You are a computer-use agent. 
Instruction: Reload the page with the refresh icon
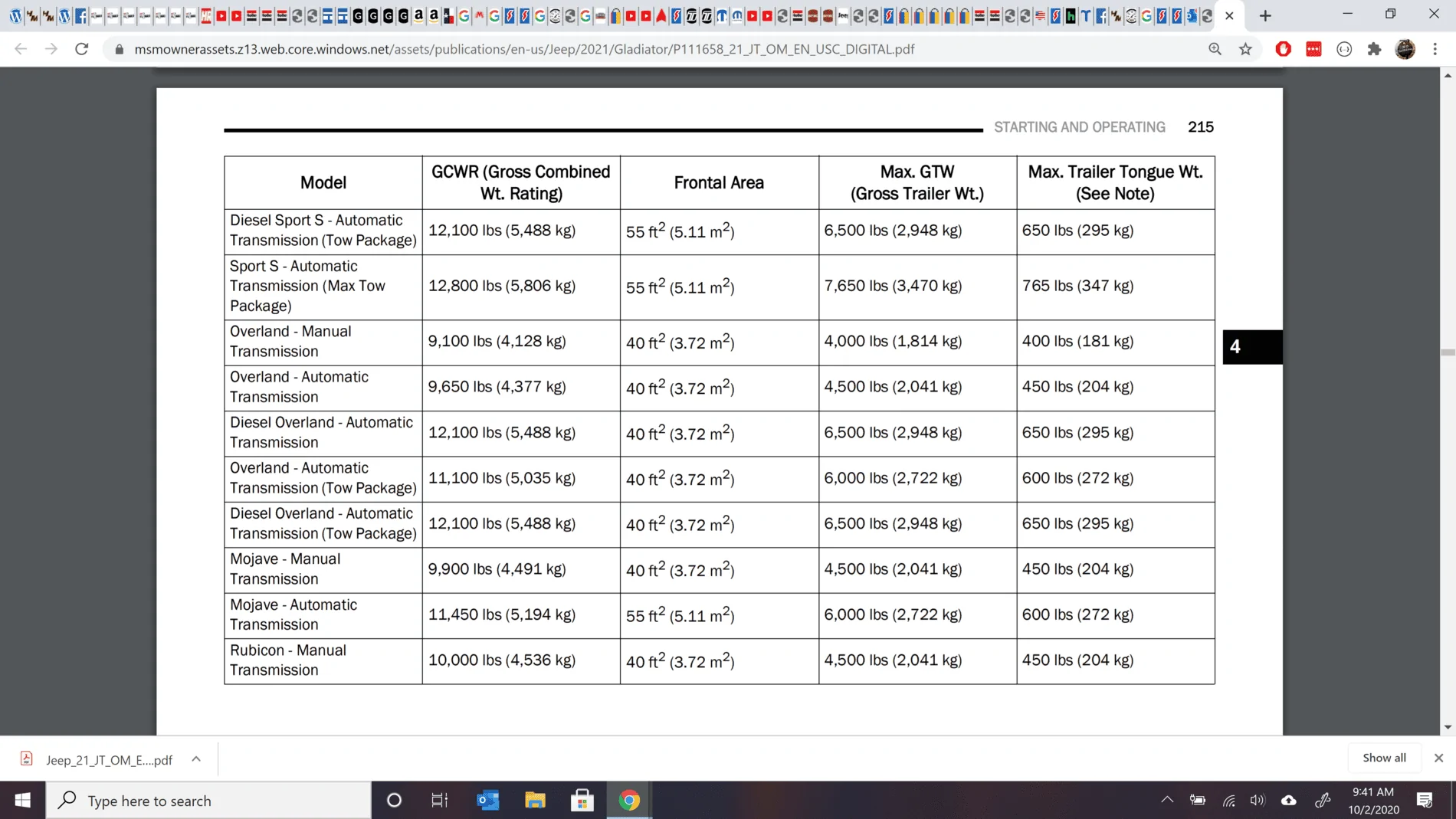pos(81,49)
